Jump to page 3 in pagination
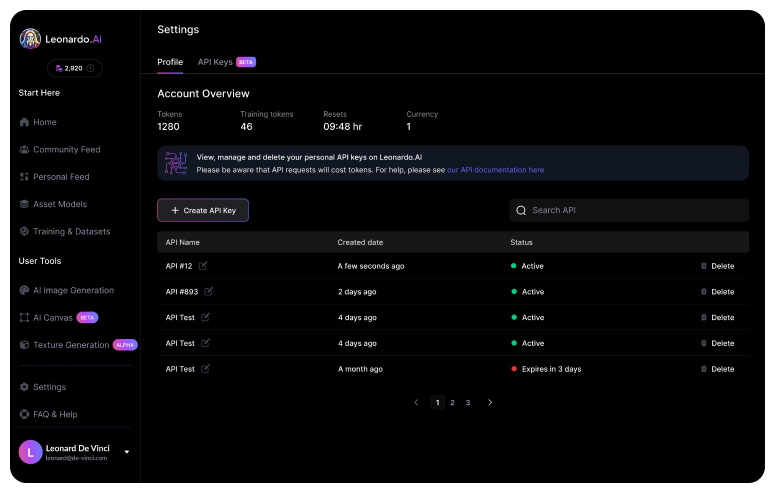The width and height of the screenshot is (775, 493). coord(468,403)
